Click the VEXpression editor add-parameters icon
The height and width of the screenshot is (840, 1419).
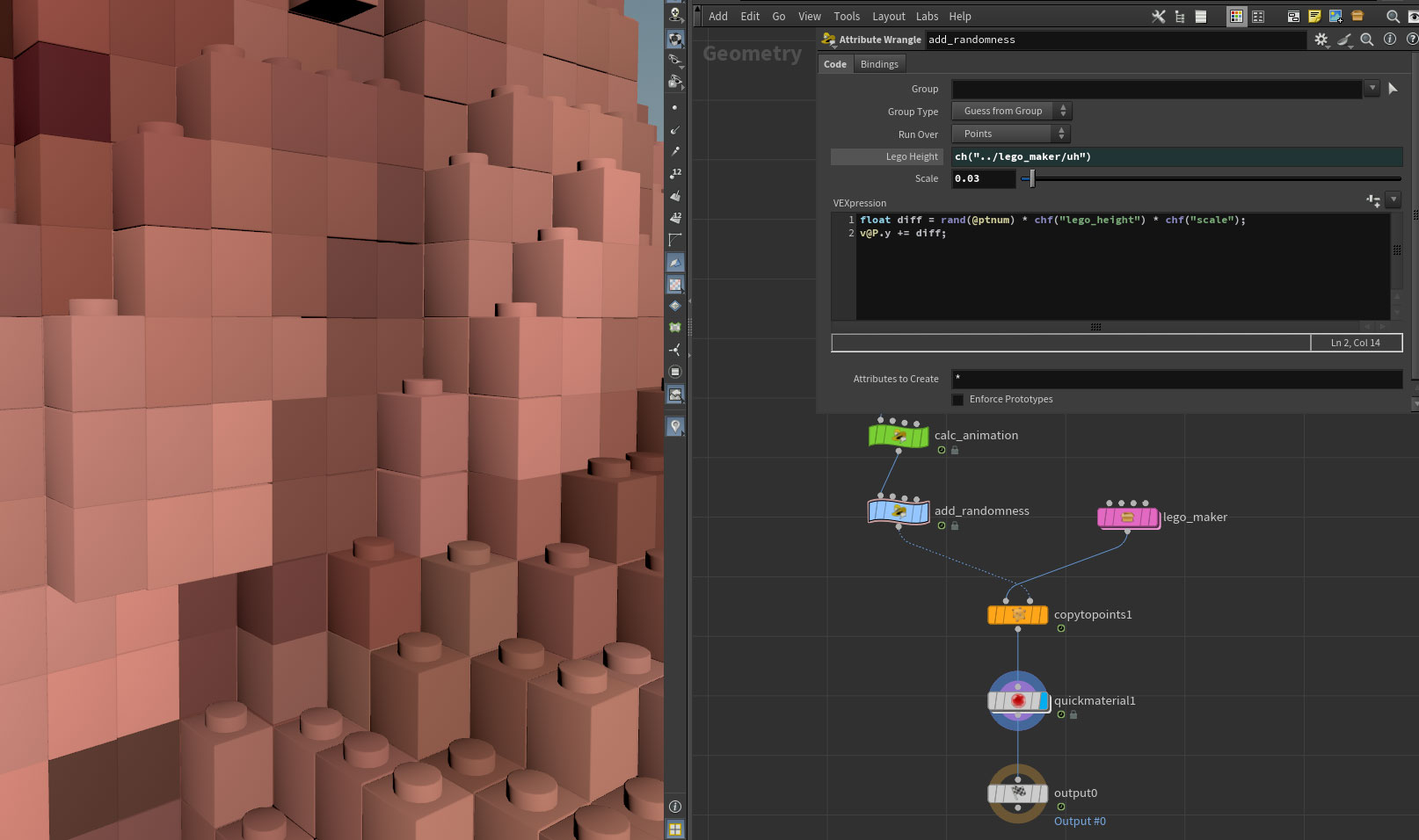pos(1373,201)
